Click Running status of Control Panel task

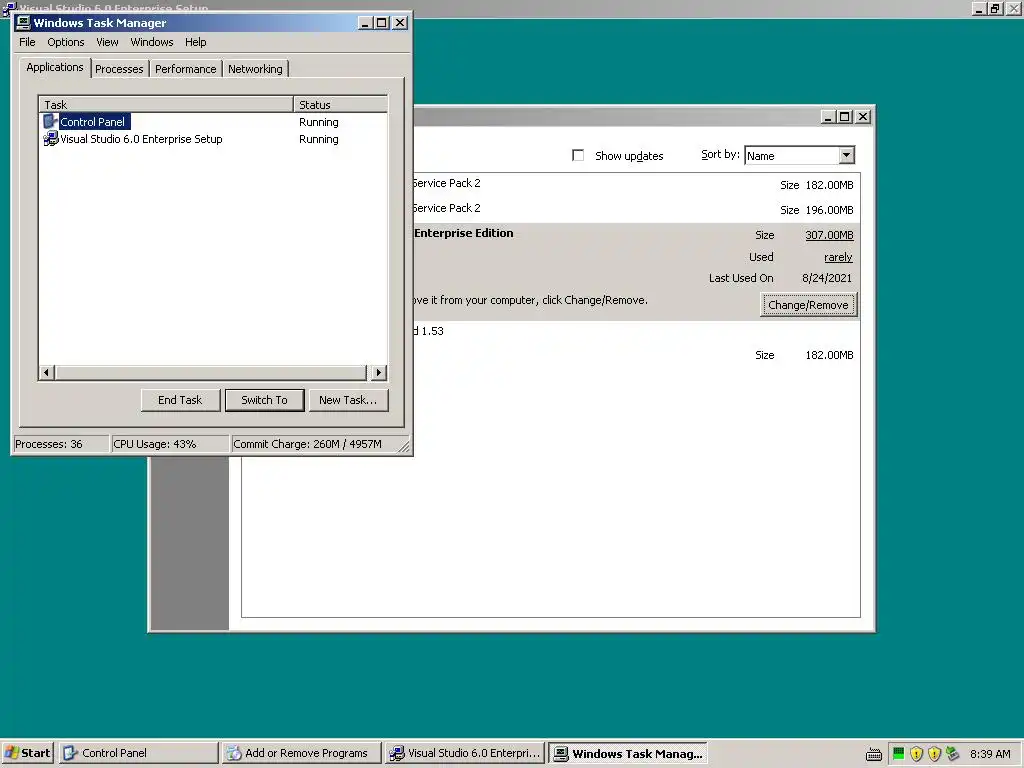(x=319, y=122)
